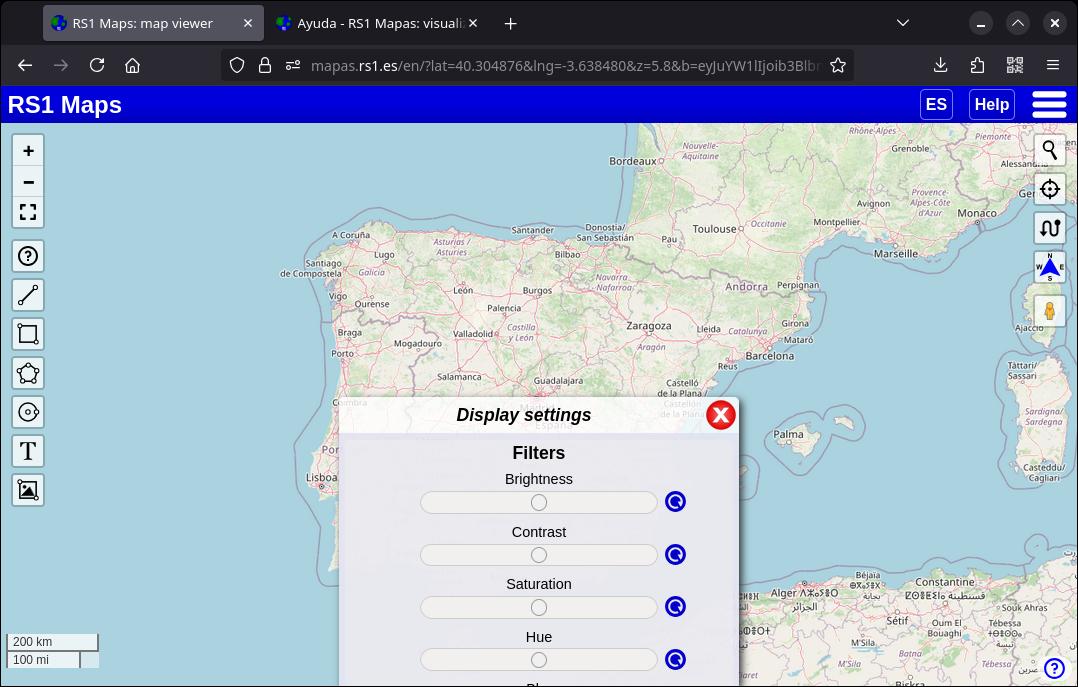Go back to previous page
This screenshot has width=1078, height=687.
[x=25, y=65]
